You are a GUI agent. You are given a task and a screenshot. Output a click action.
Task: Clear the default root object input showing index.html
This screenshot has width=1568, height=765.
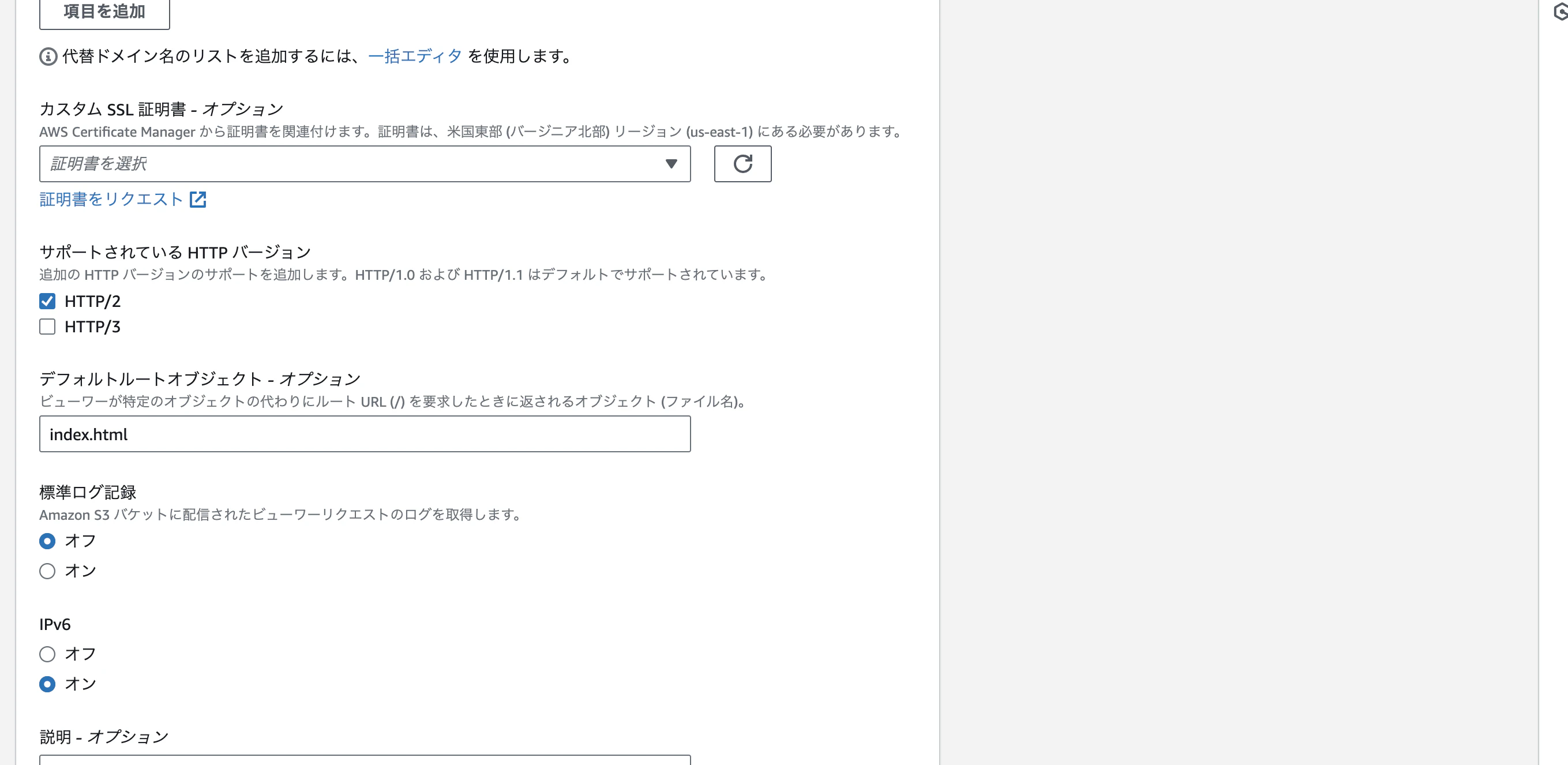click(x=365, y=434)
